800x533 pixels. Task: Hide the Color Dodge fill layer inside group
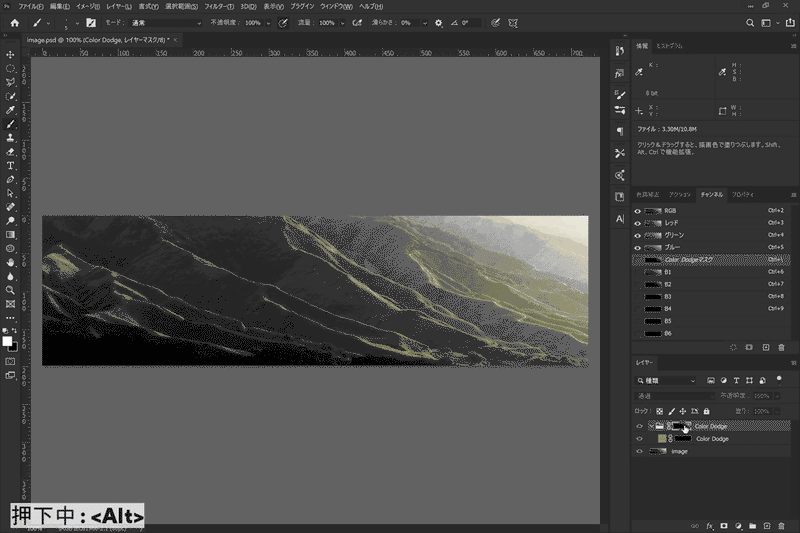coord(639,439)
